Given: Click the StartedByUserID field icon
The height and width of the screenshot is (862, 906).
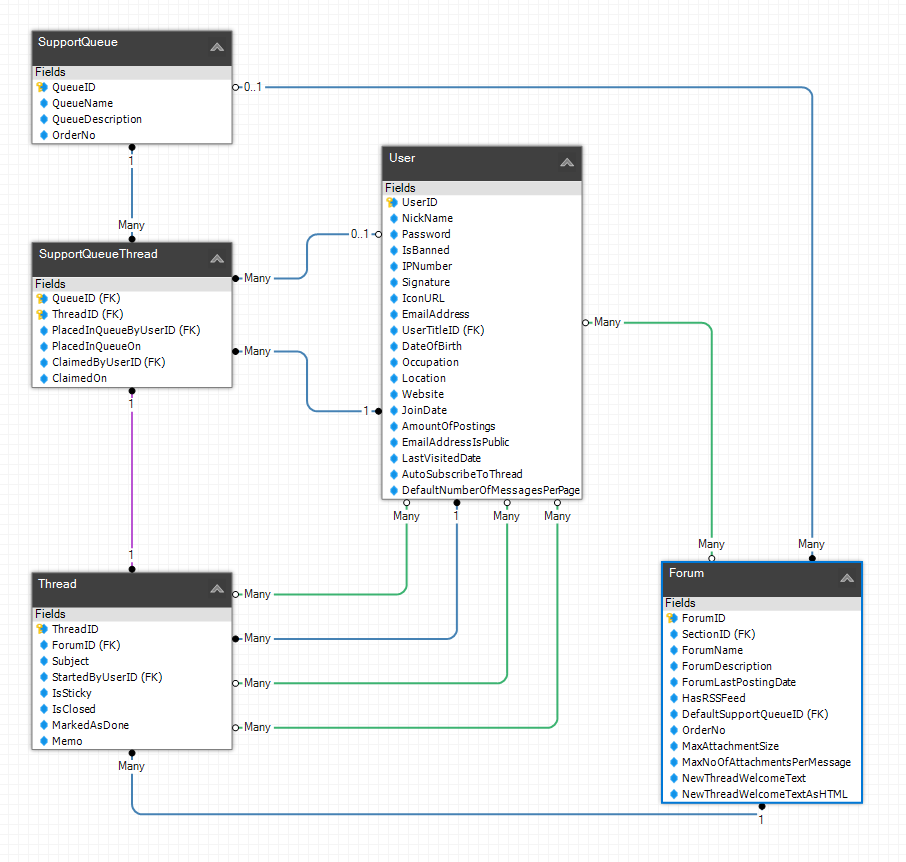Looking at the screenshot, I should tap(43, 677).
